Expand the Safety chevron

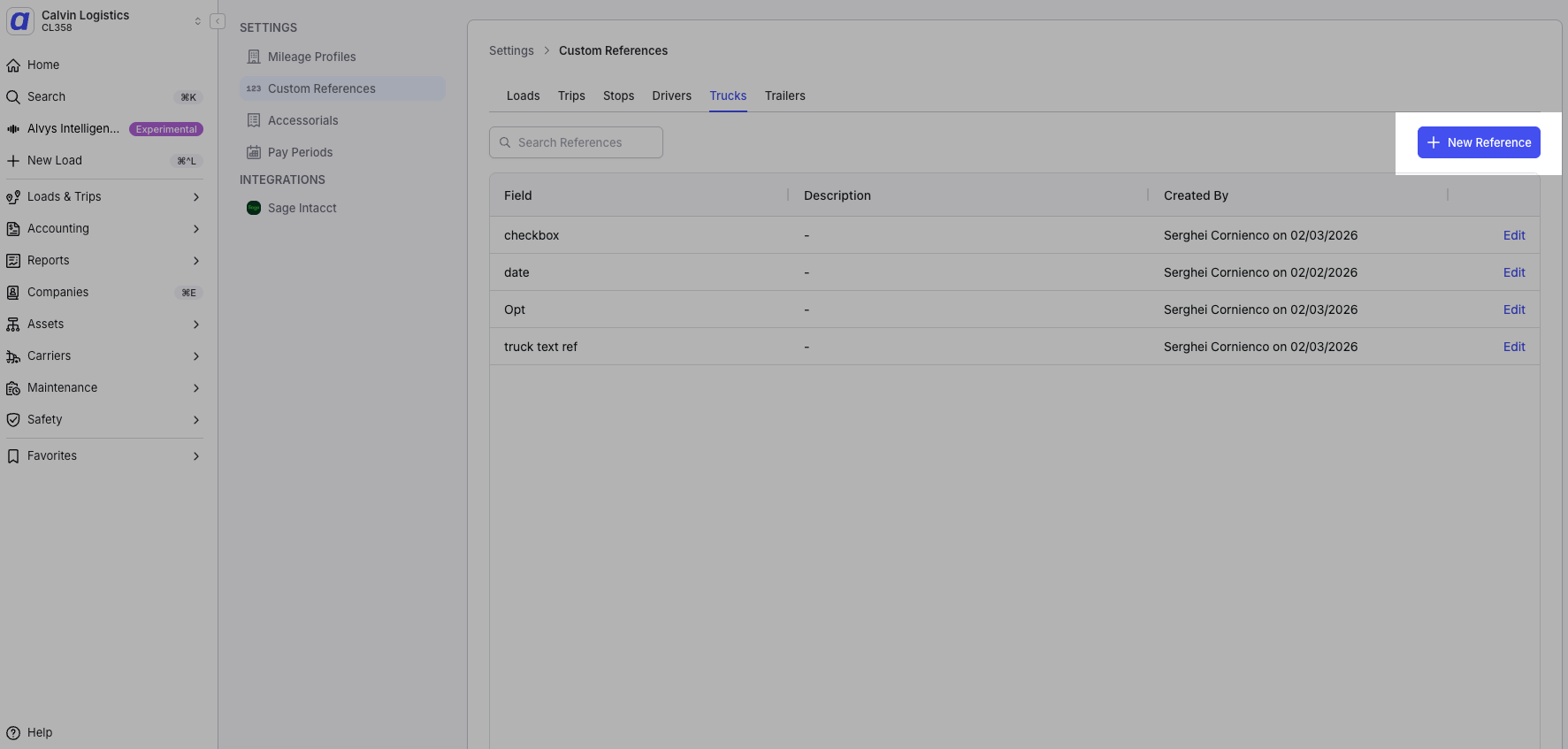196,420
